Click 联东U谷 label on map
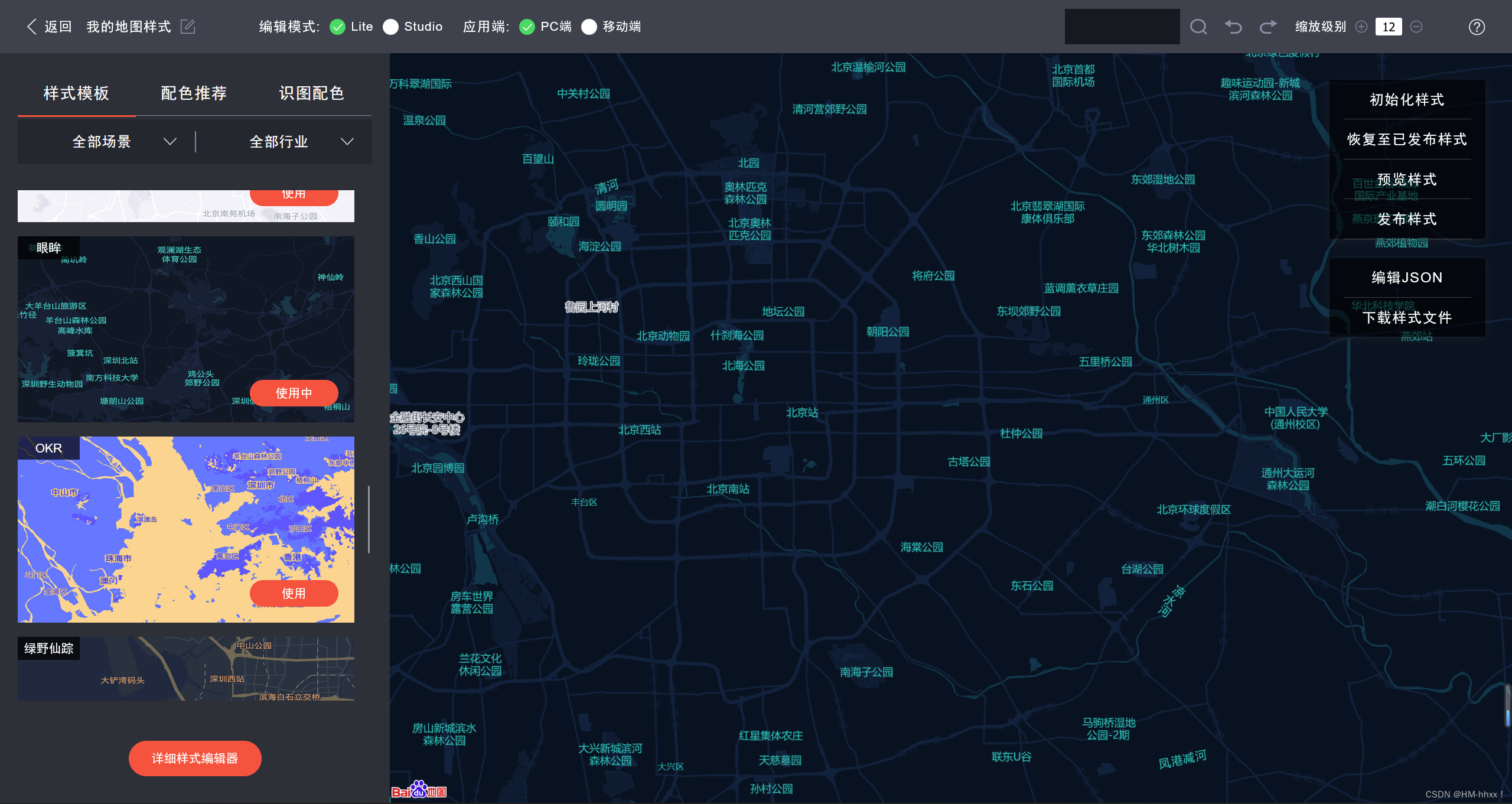 pyautogui.click(x=1012, y=757)
